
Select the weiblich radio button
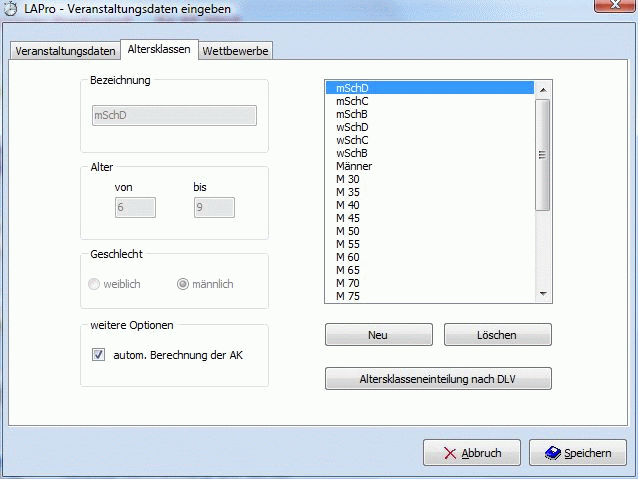tap(95, 284)
